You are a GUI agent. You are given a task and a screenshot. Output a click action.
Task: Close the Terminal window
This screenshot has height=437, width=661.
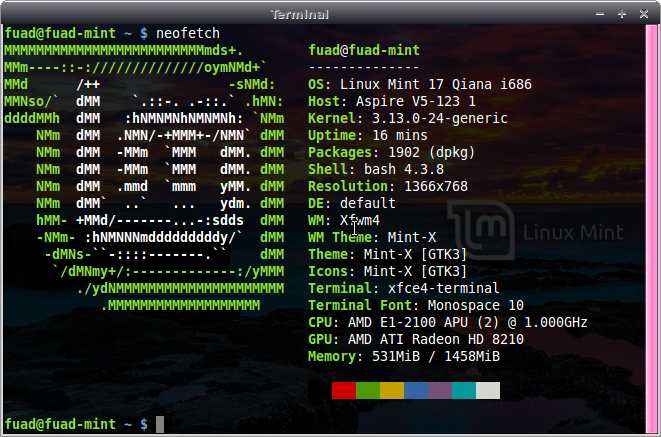click(x=644, y=14)
